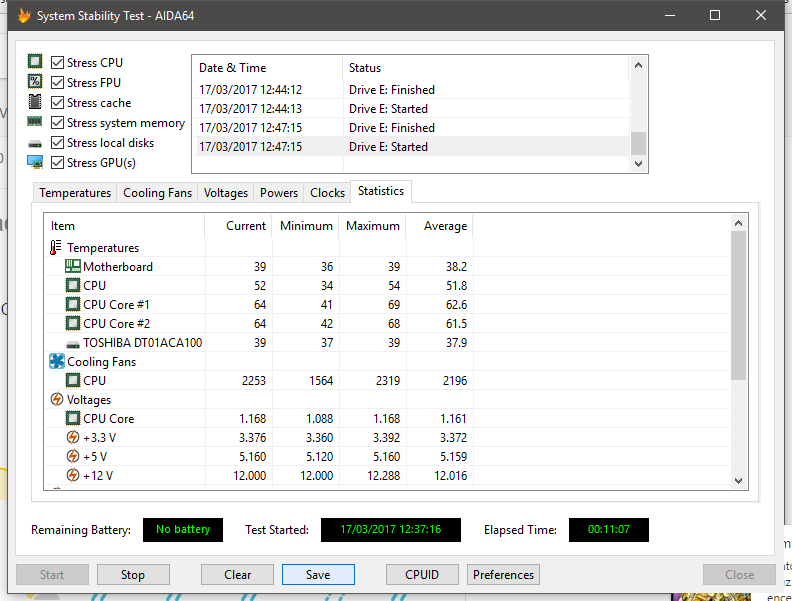Click the statistics list scroll up arrow
The width and height of the screenshot is (792, 601).
pyautogui.click(x=738, y=223)
